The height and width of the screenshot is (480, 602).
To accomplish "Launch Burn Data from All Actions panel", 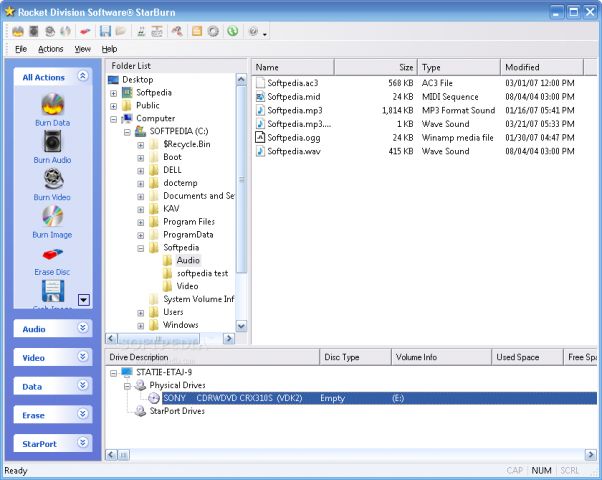I will pyautogui.click(x=53, y=110).
